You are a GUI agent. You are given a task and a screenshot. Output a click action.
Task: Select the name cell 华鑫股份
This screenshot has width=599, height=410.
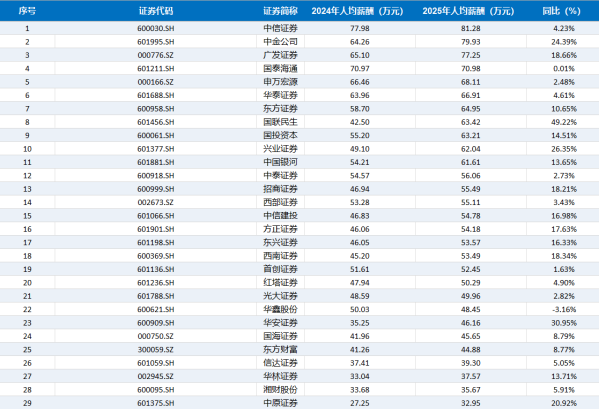[x=280, y=309]
